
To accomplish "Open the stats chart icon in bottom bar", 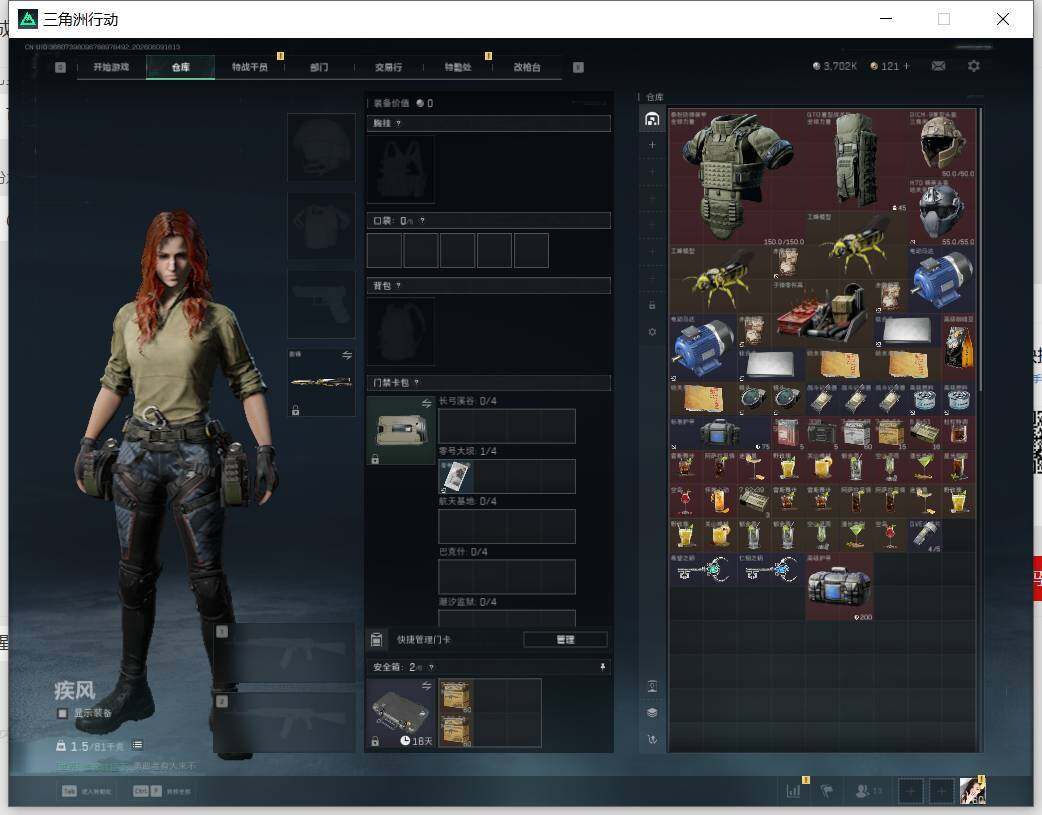I will 793,790.
